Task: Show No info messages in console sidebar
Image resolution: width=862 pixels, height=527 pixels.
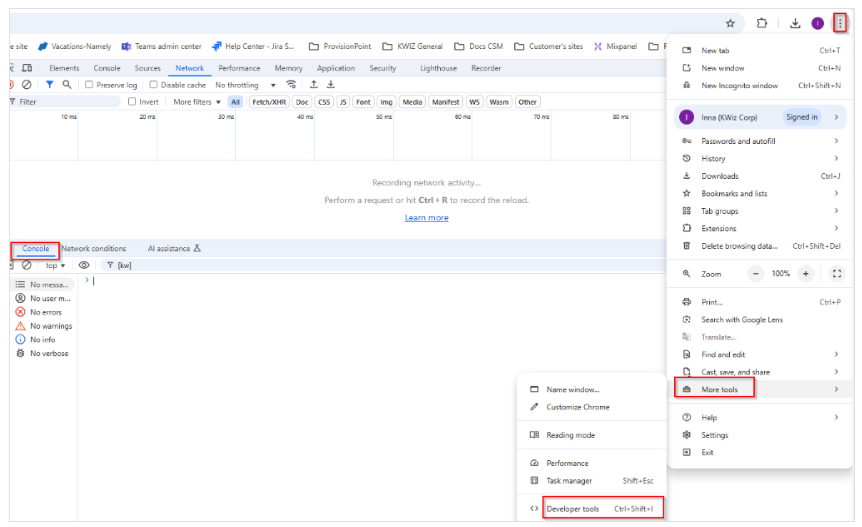Action: pyautogui.click(x=36, y=340)
